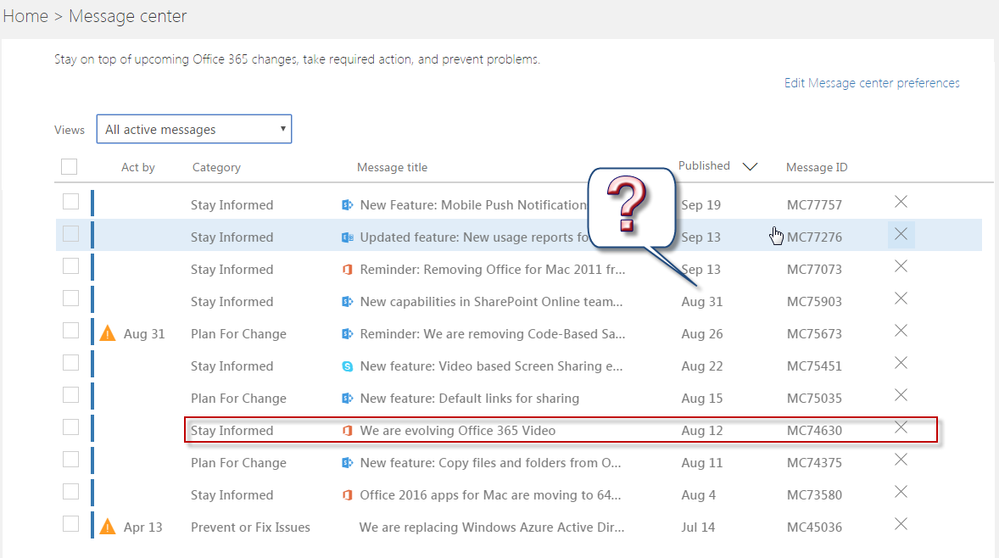Check the box for message MC77073
The width and height of the screenshot is (999, 558).
[x=71, y=266]
